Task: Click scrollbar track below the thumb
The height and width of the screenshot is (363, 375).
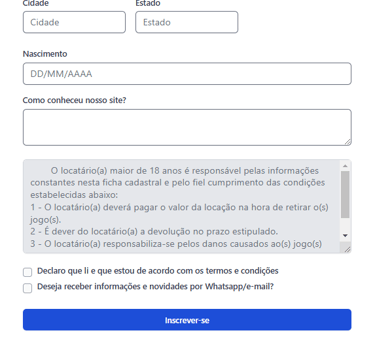Action: tap(345, 225)
